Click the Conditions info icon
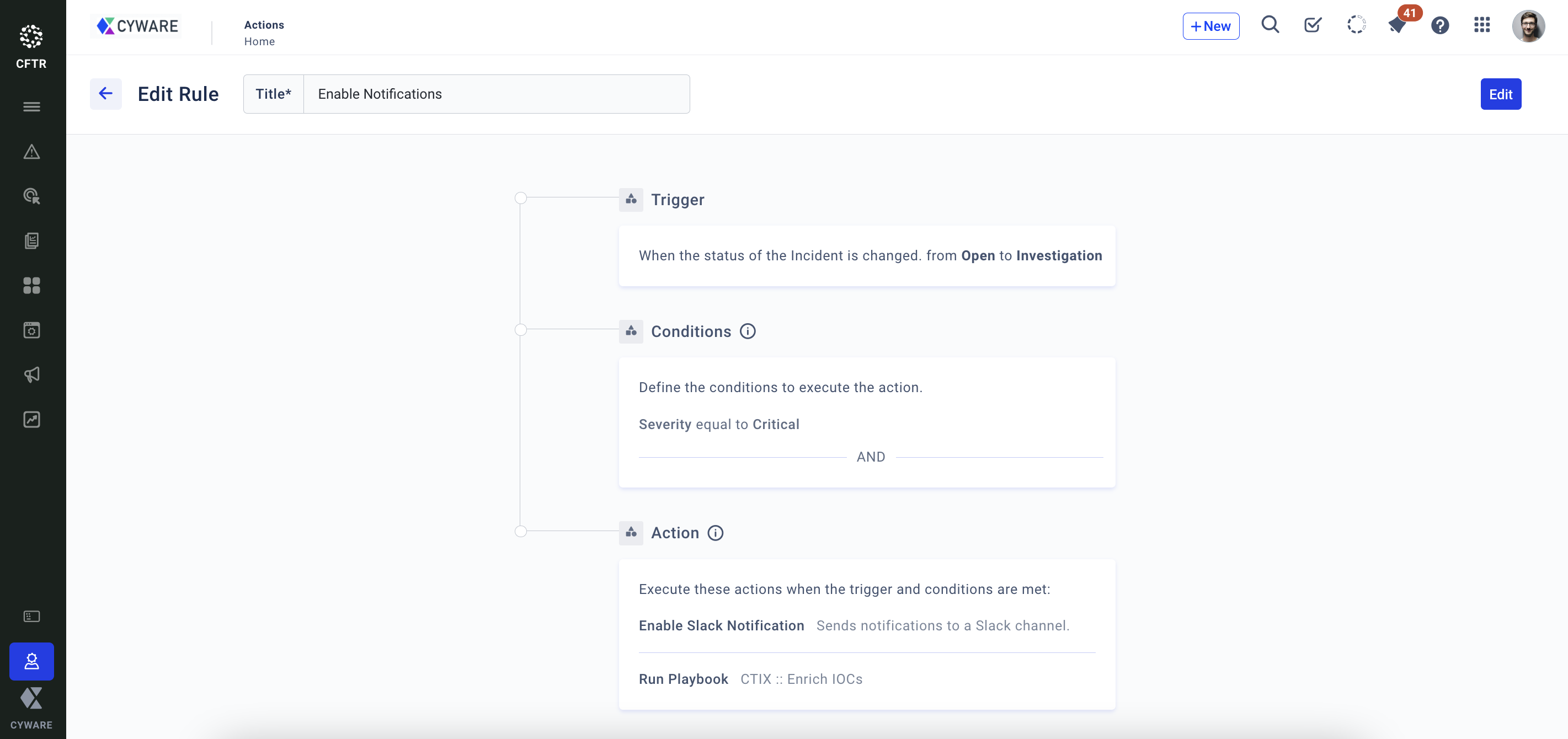Viewport: 1568px width, 739px height. pyautogui.click(x=748, y=331)
